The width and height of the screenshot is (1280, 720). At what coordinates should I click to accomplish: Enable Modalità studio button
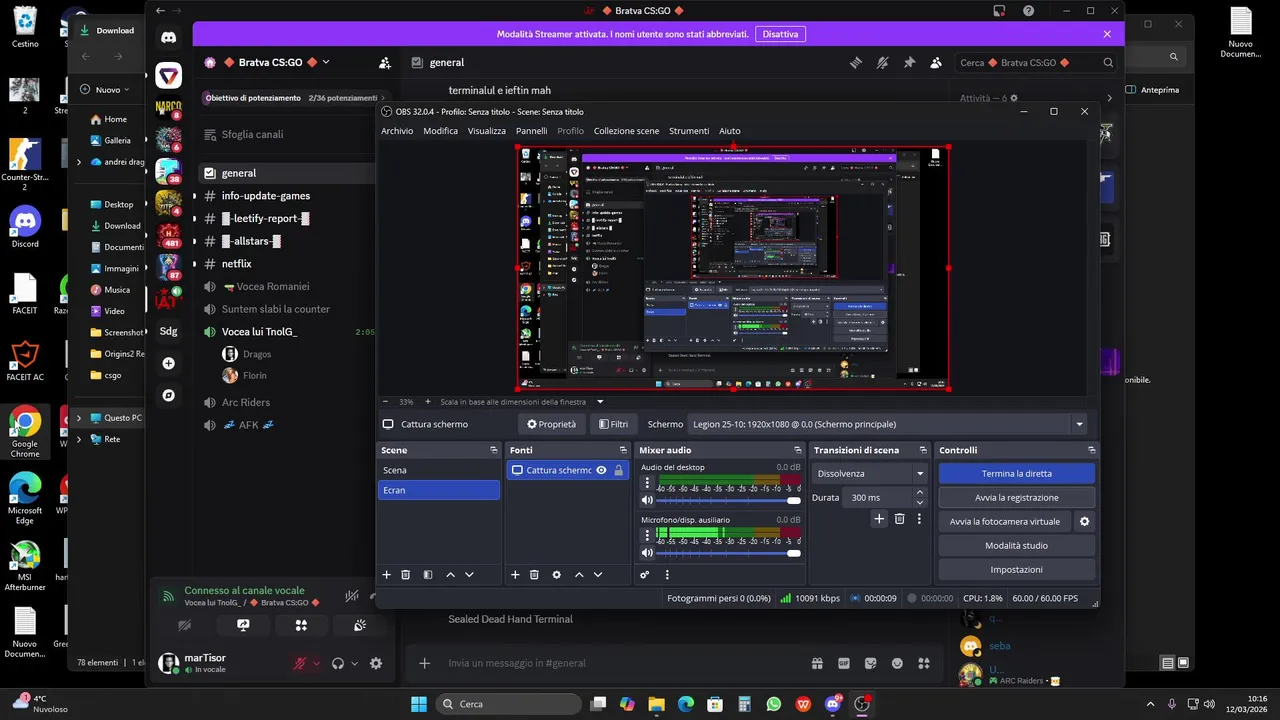pos(1016,546)
